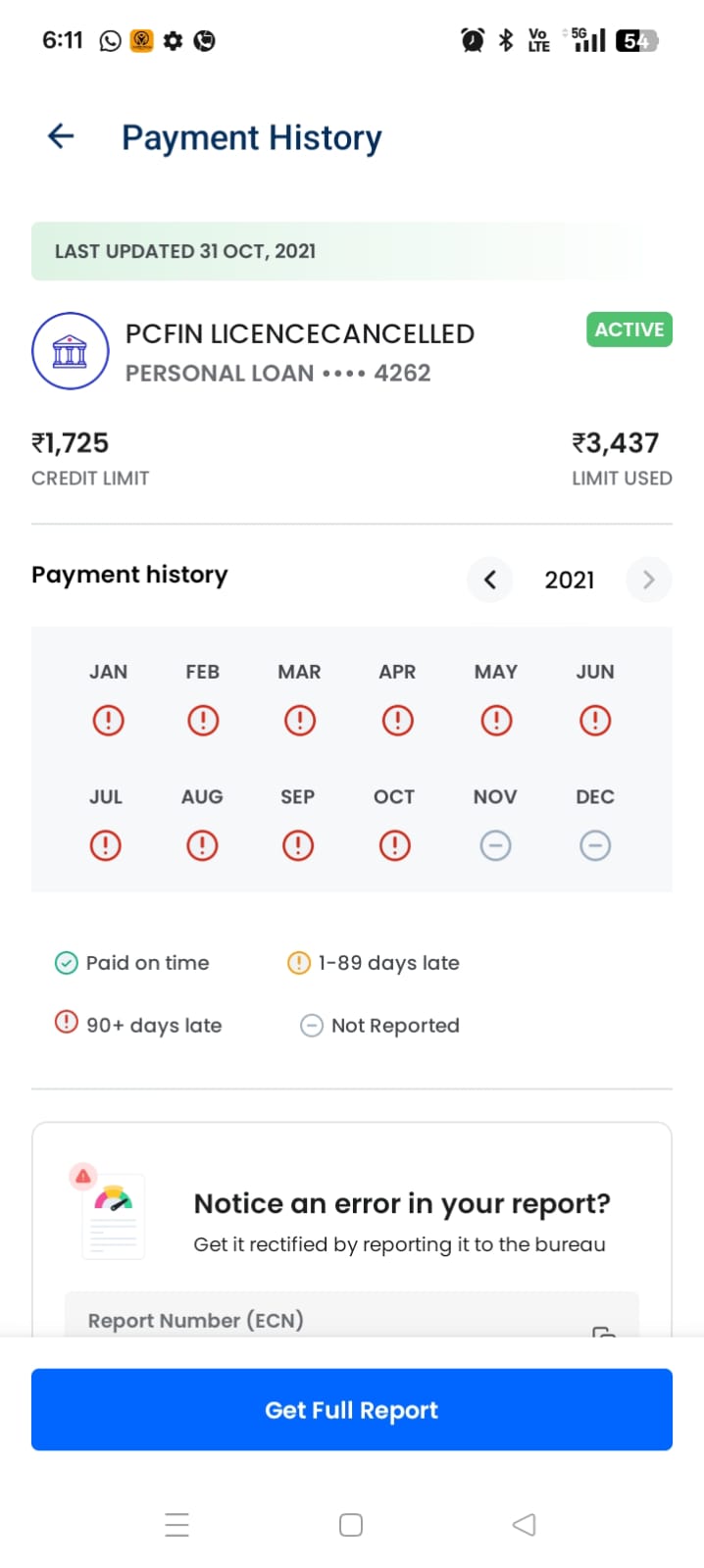Tap the May late payment icon
Image resolution: width=704 pixels, height=1568 pixels.
pyautogui.click(x=496, y=721)
